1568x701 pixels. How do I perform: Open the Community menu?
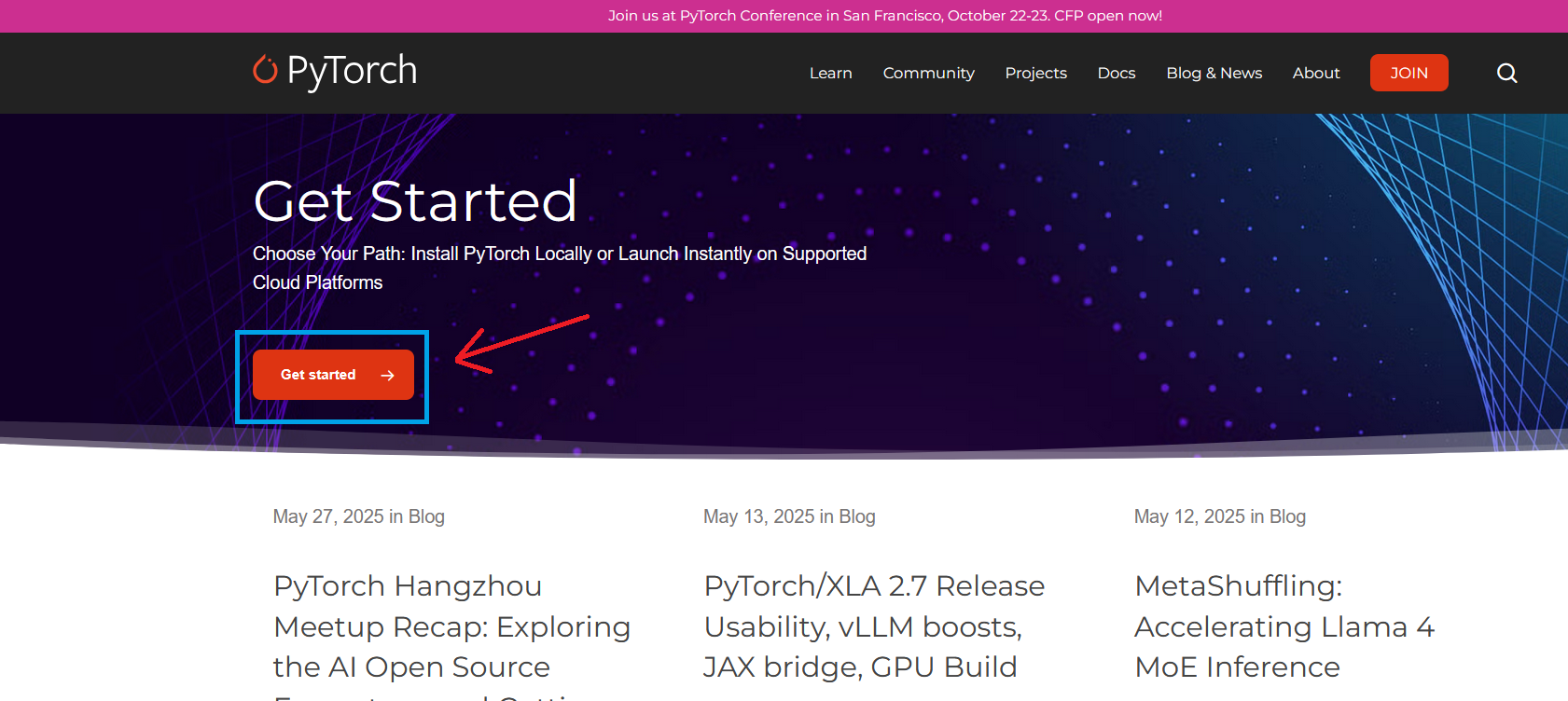[x=928, y=73]
